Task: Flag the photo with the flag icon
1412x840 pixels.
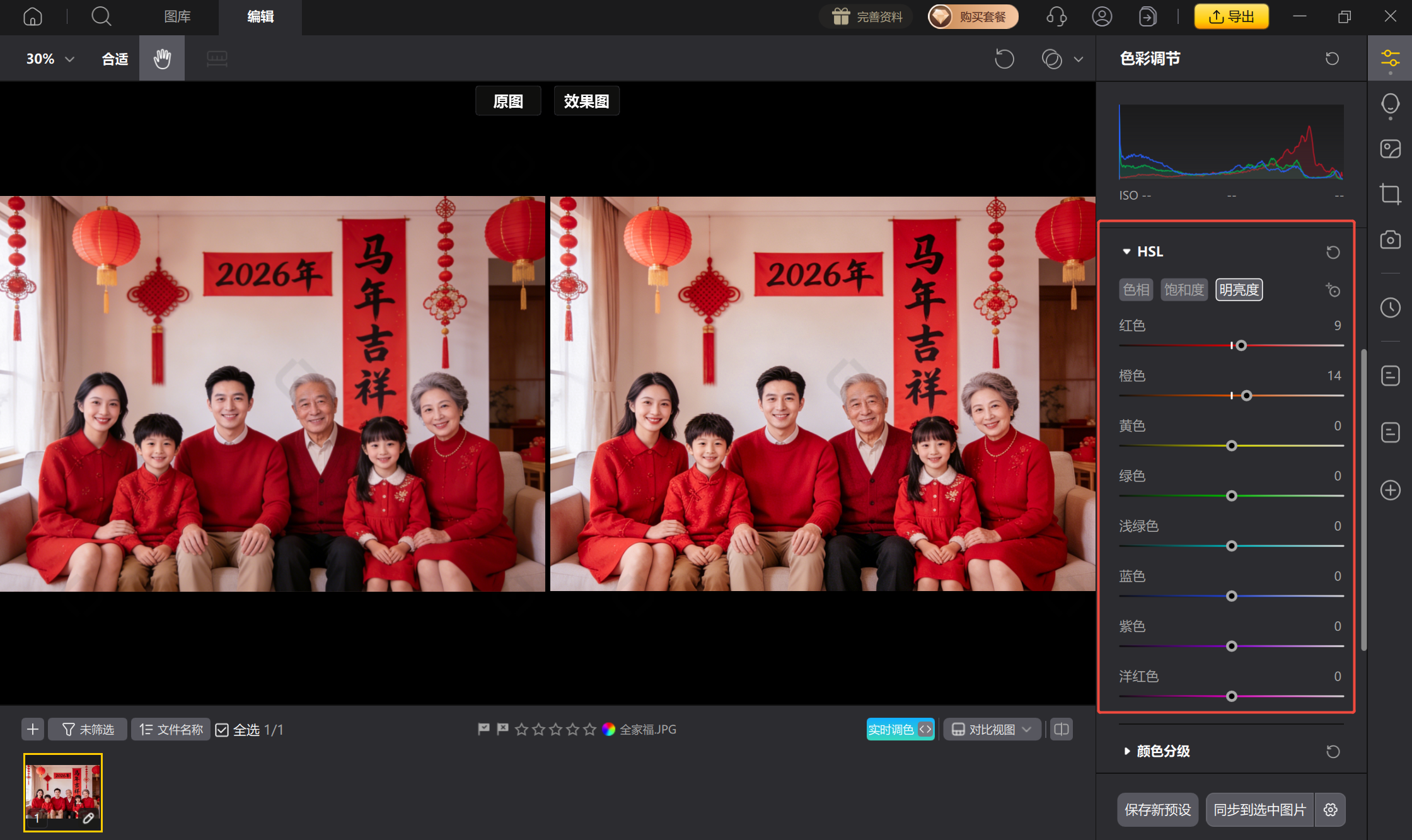Action: (483, 729)
